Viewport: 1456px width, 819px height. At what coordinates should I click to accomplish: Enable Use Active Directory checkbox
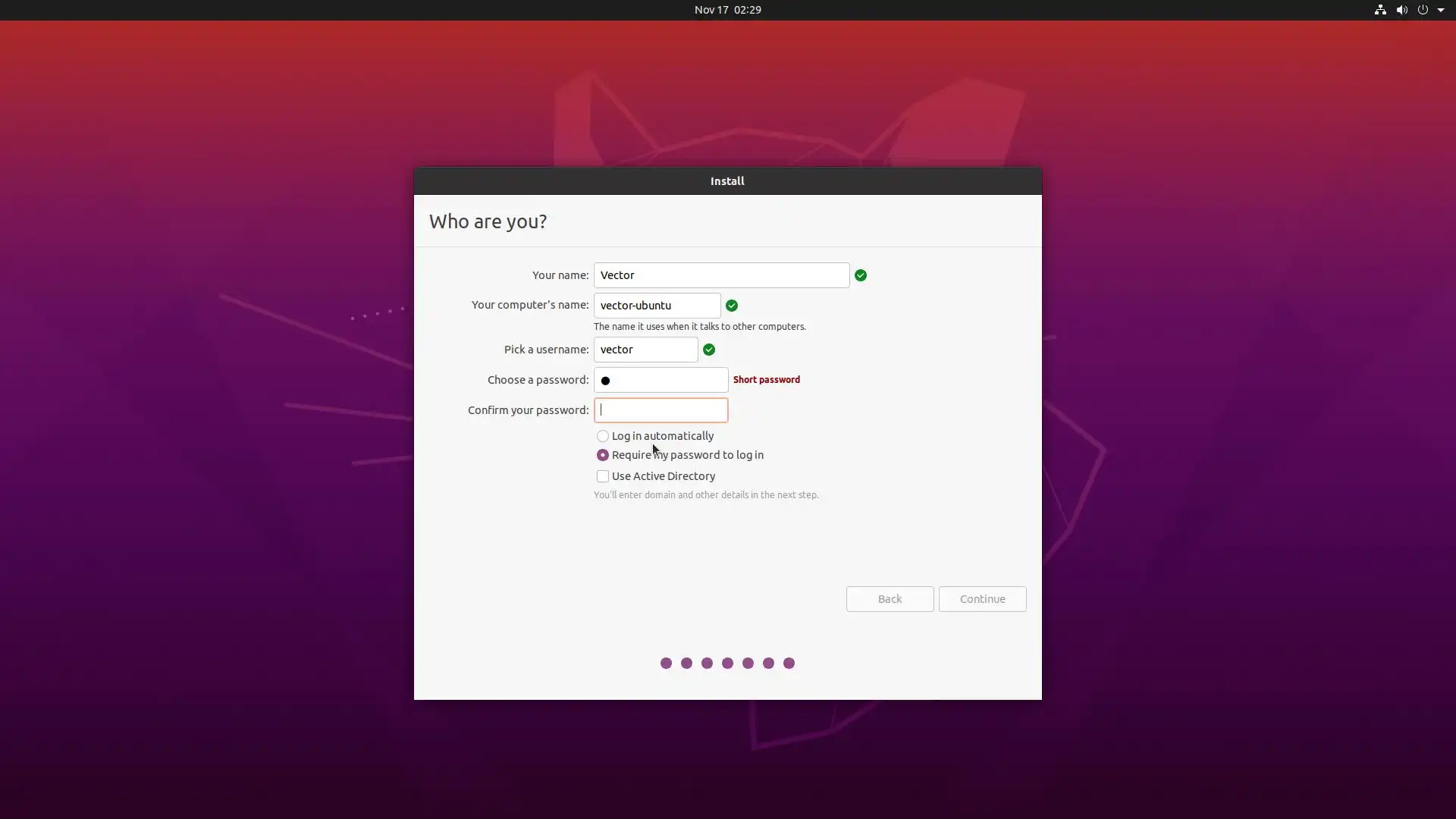[603, 476]
